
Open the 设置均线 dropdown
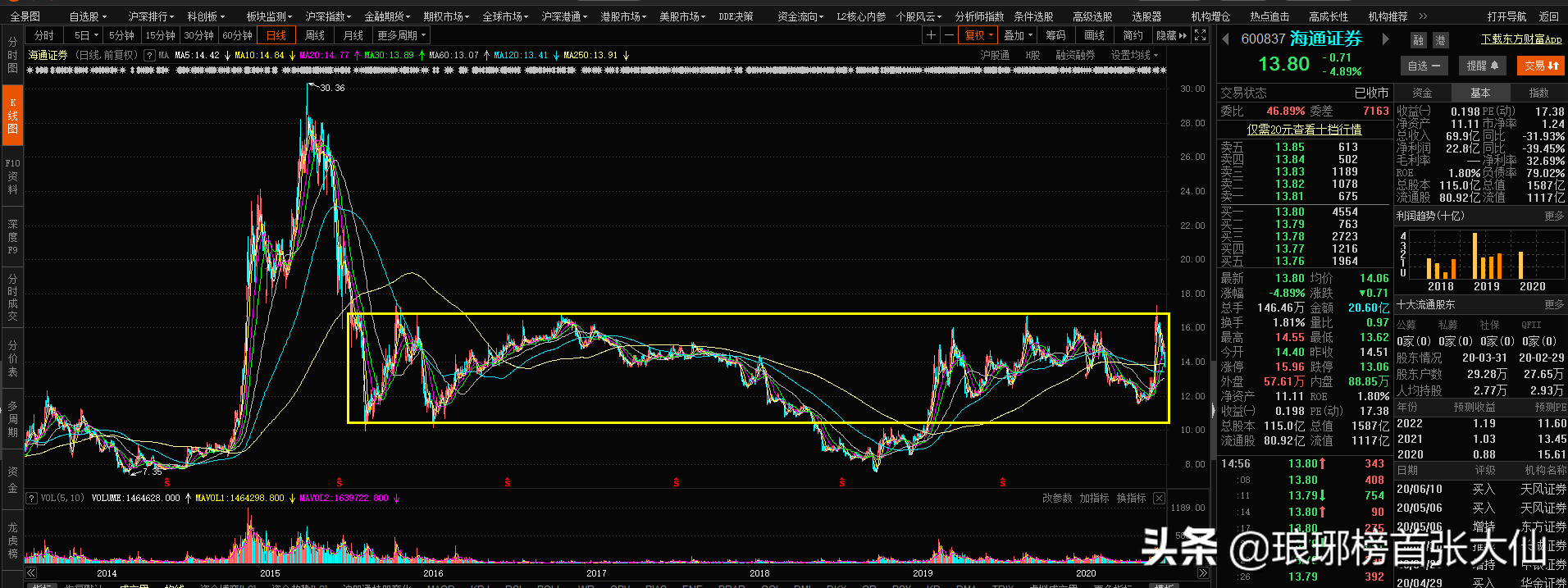tap(1135, 55)
